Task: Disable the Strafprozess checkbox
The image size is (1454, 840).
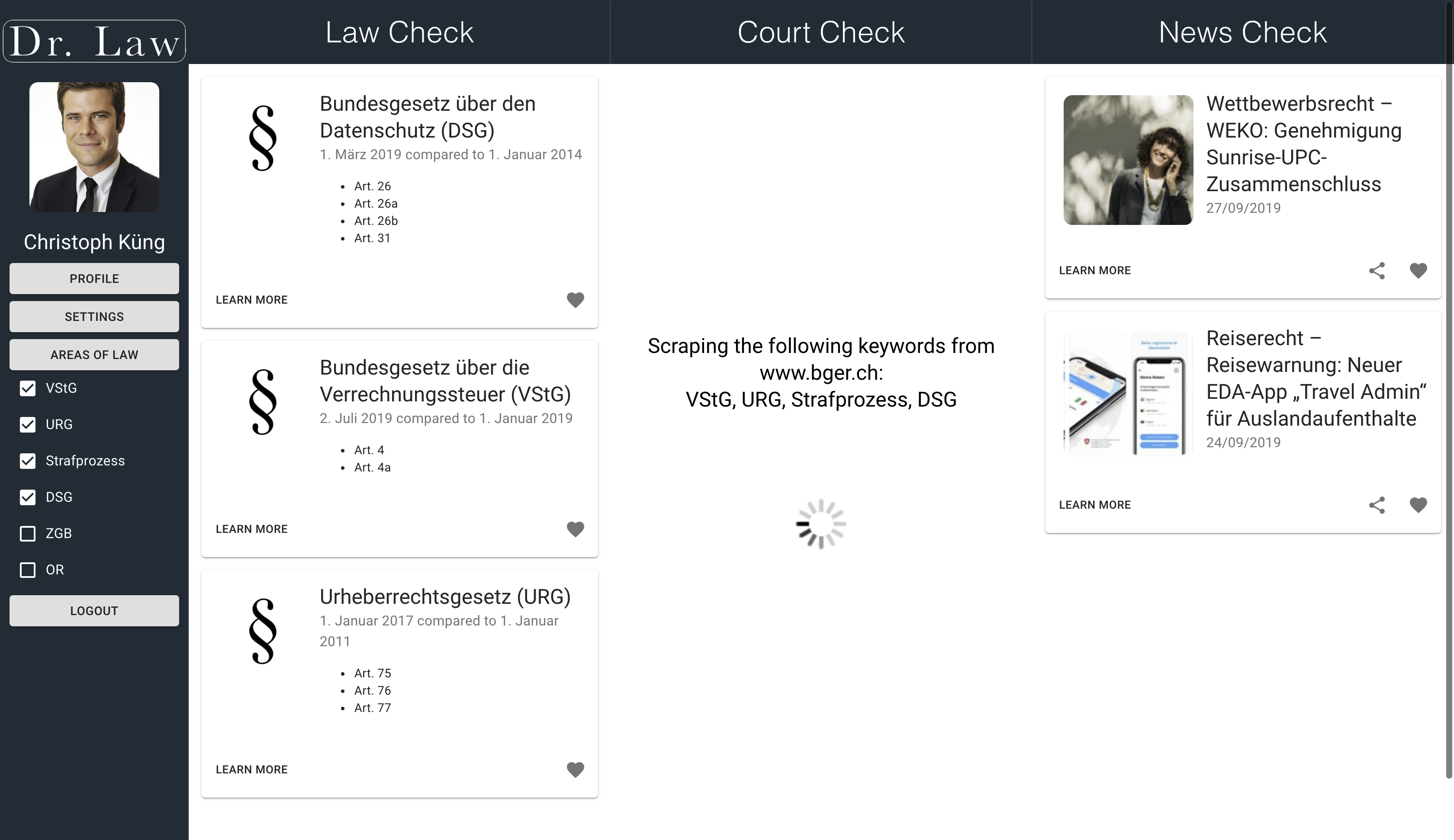Action: click(x=28, y=461)
